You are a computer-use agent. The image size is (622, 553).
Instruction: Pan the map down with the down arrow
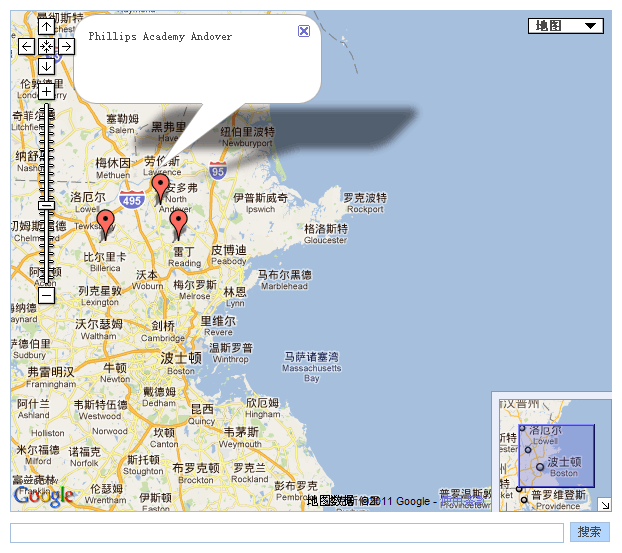(46, 66)
